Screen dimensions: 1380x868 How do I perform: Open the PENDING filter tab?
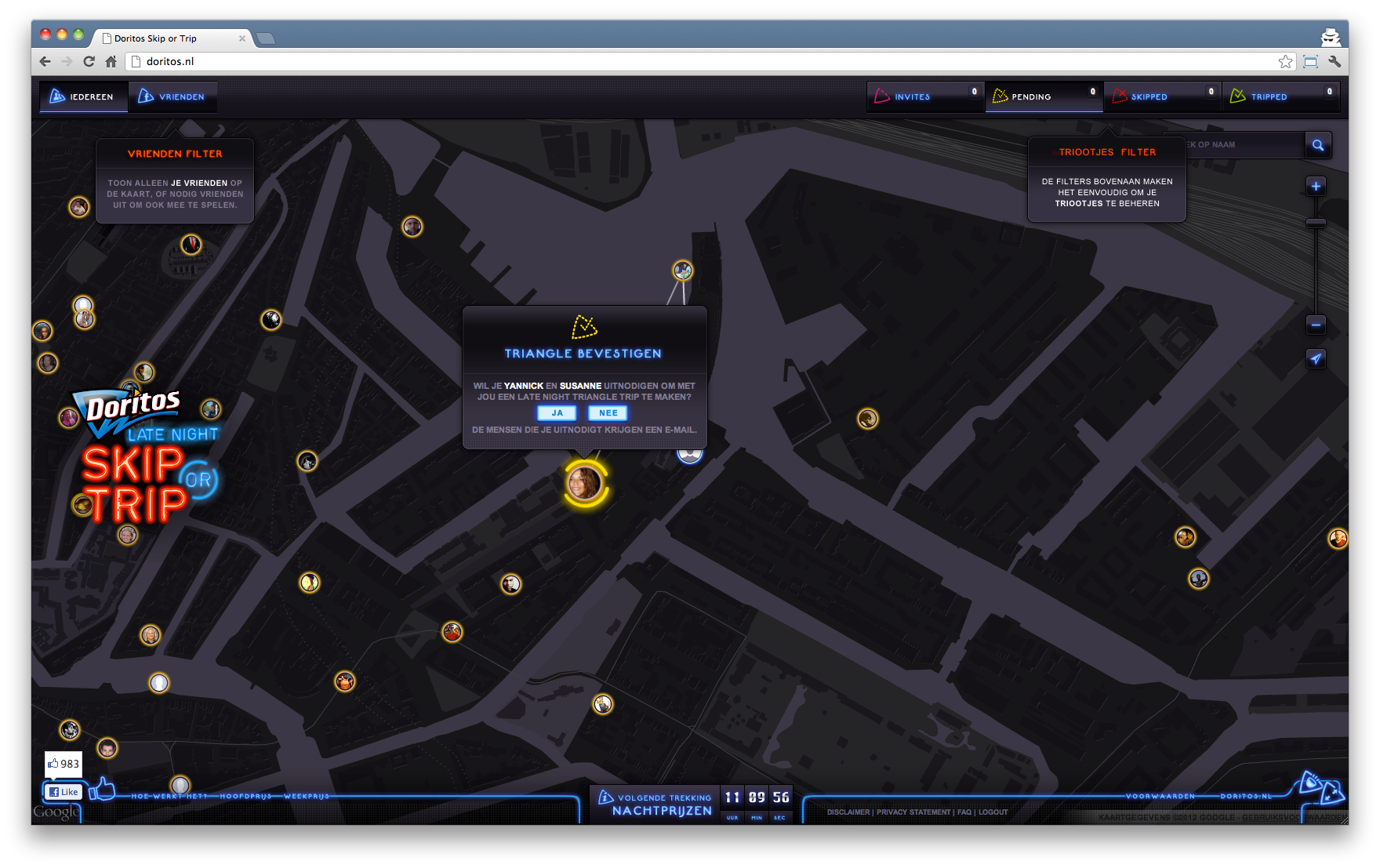click(x=1044, y=96)
